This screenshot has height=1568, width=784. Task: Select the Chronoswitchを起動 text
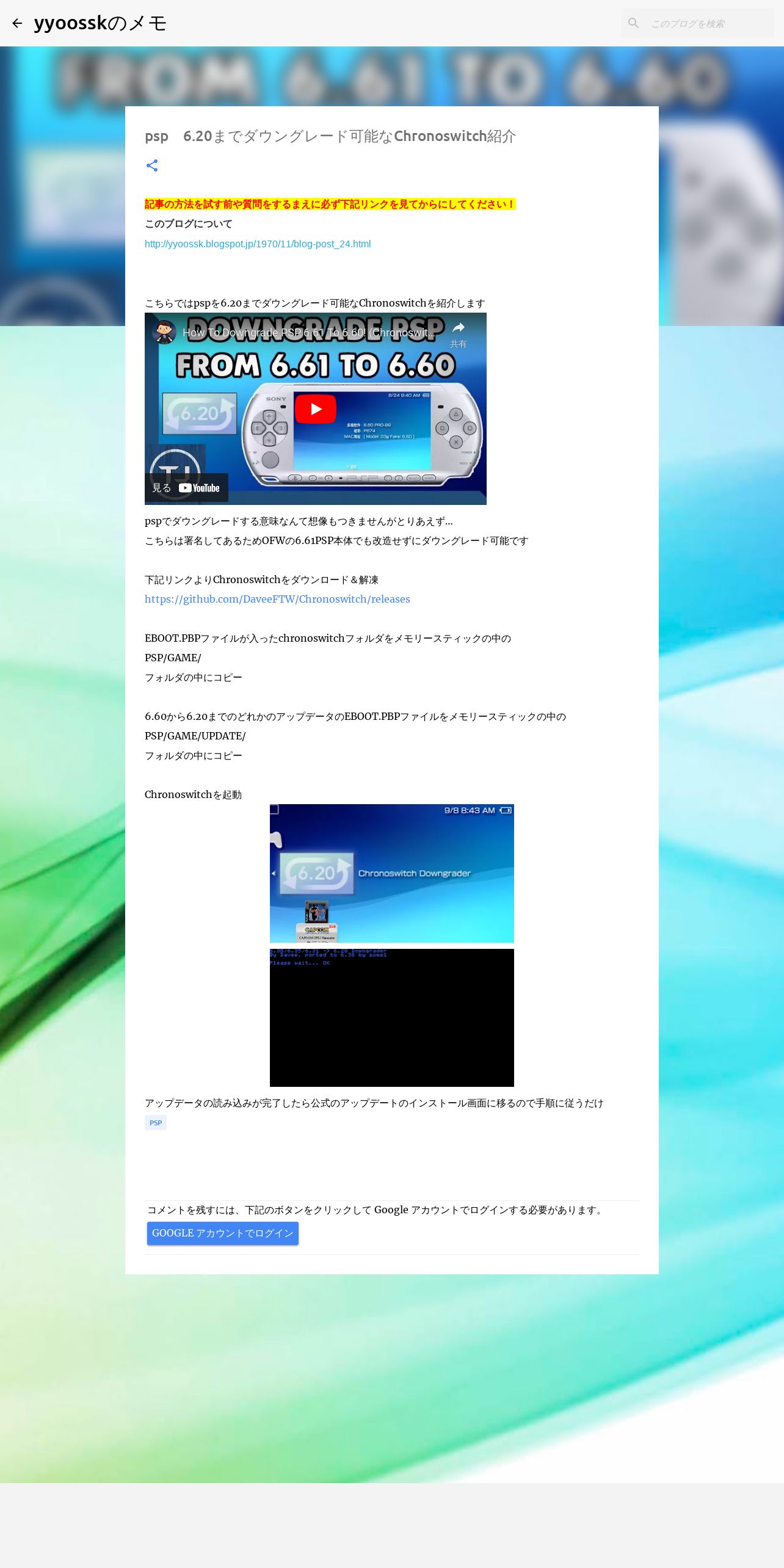point(194,794)
